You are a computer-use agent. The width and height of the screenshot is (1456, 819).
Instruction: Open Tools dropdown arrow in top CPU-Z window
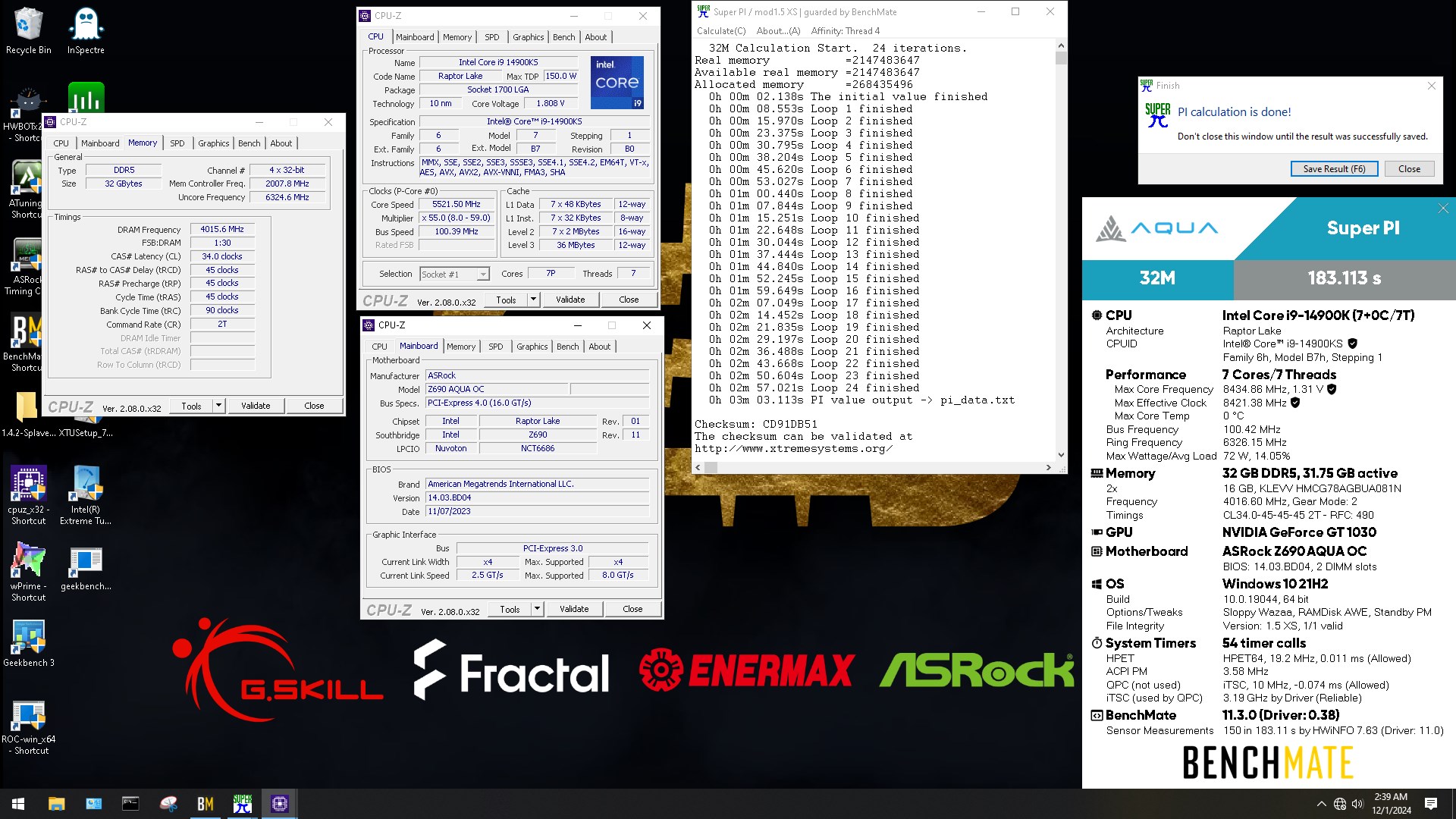[x=533, y=300]
